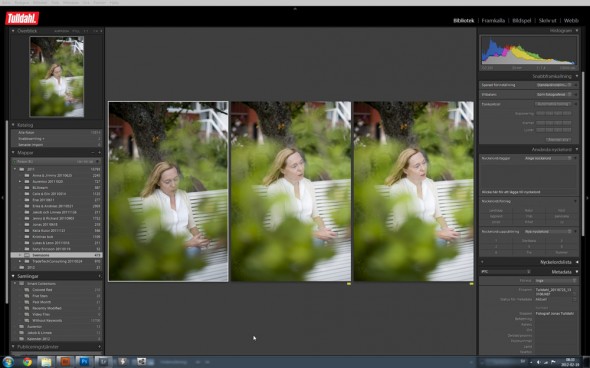Open the Skriv ut module
The width and height of the screenshot is (590, 368).
pyautogui.click(x=547, y=20)
